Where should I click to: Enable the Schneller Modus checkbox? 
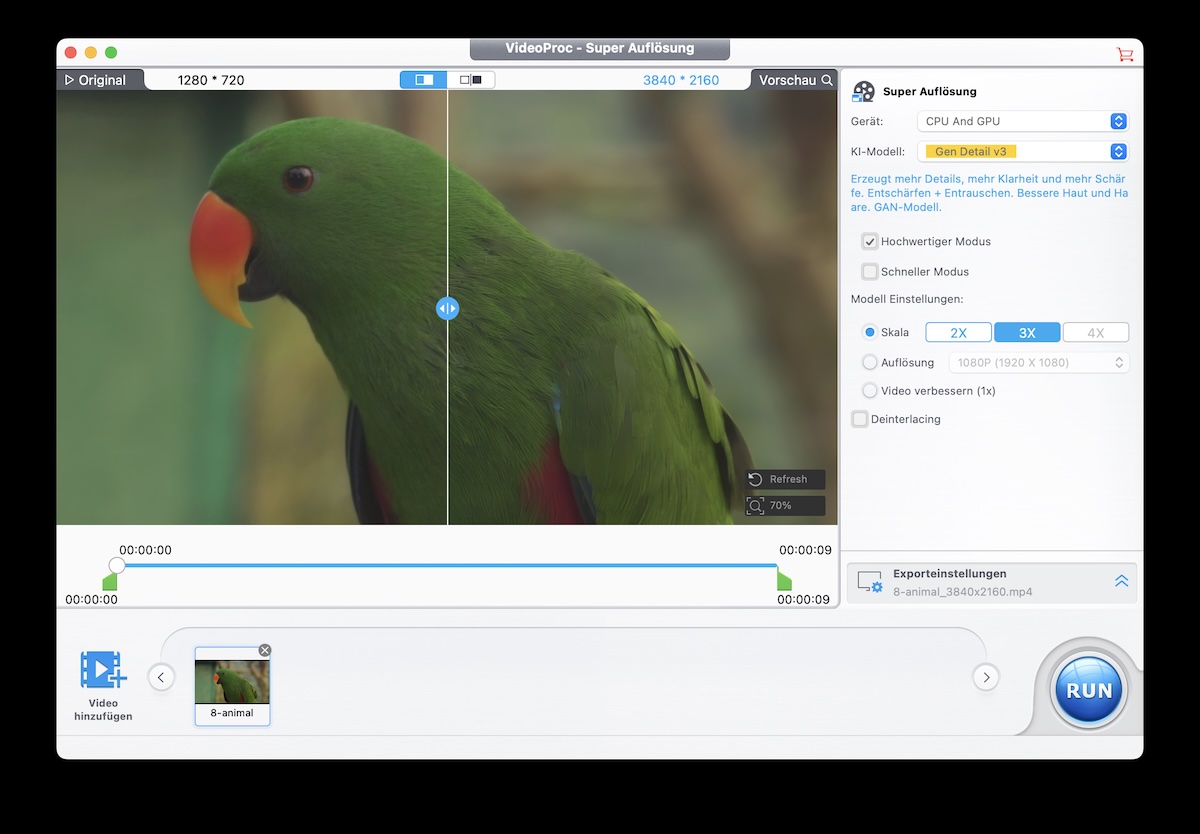870,272
